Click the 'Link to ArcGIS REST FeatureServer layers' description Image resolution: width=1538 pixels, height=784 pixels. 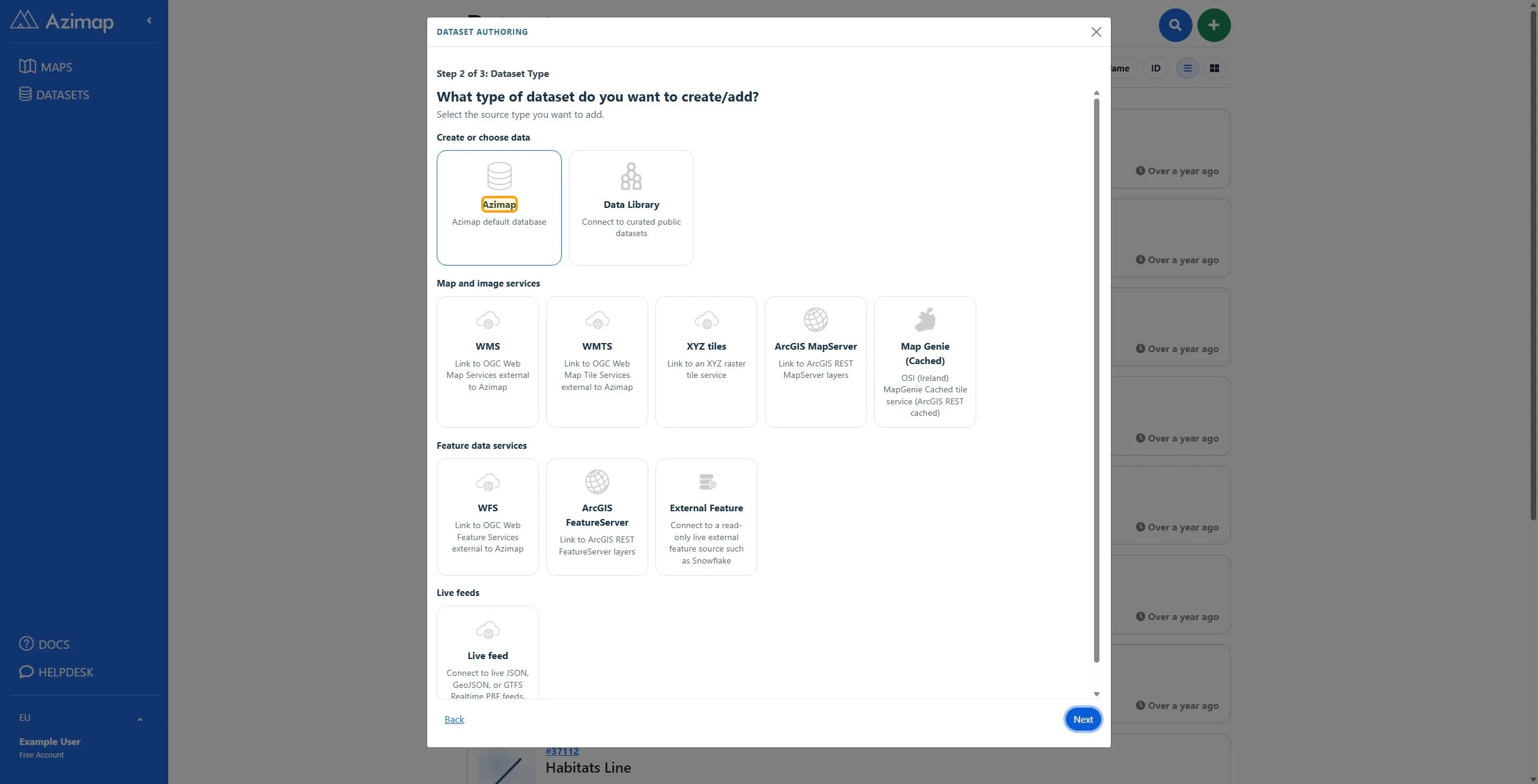click(x=597, y=546)
